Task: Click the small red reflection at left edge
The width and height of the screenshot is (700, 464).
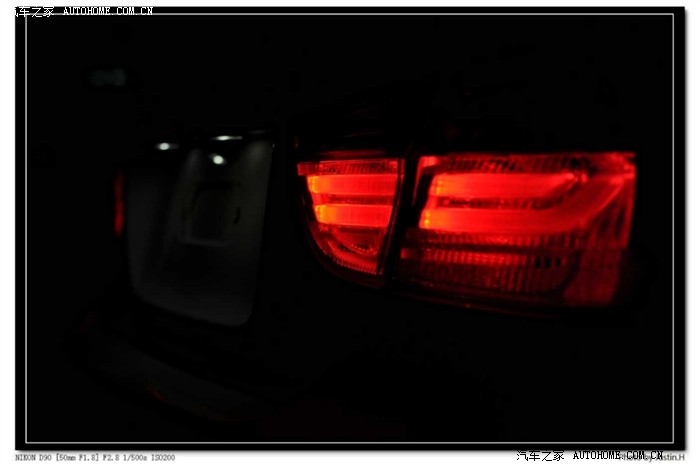Action: (x=119, y=203)
